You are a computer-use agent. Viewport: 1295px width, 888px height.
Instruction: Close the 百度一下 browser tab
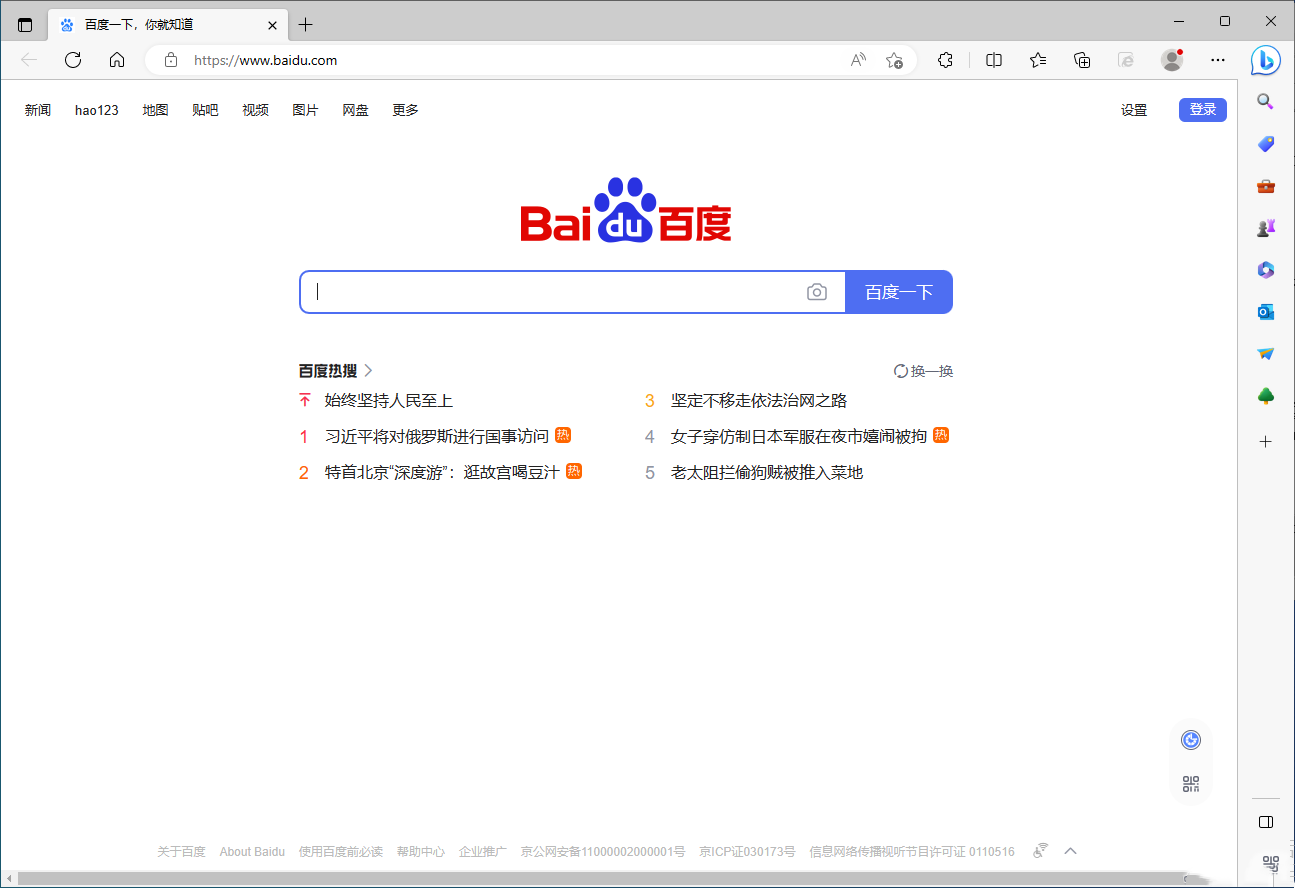pos(272,25)
